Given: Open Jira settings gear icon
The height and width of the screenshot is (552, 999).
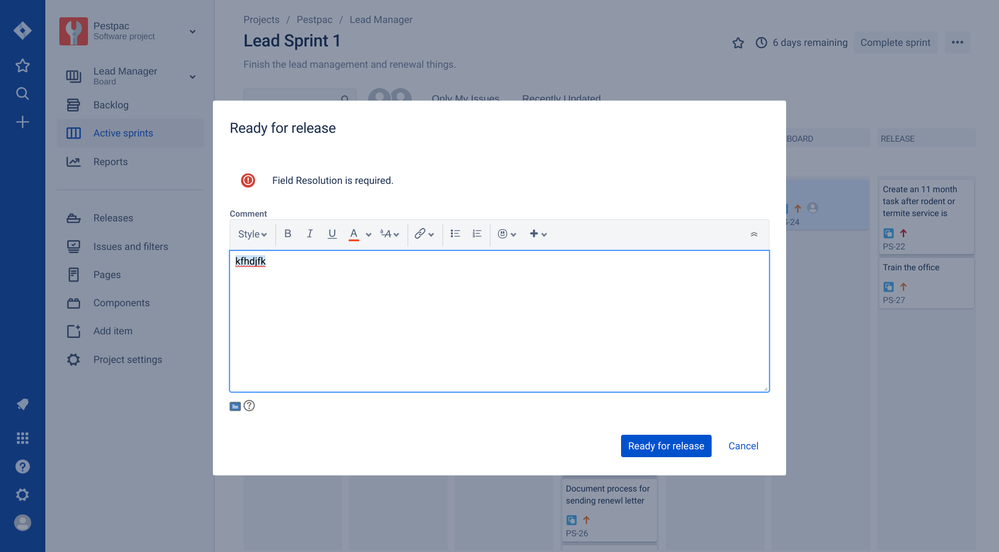Looking at the screenshot, I should [22, 495].
